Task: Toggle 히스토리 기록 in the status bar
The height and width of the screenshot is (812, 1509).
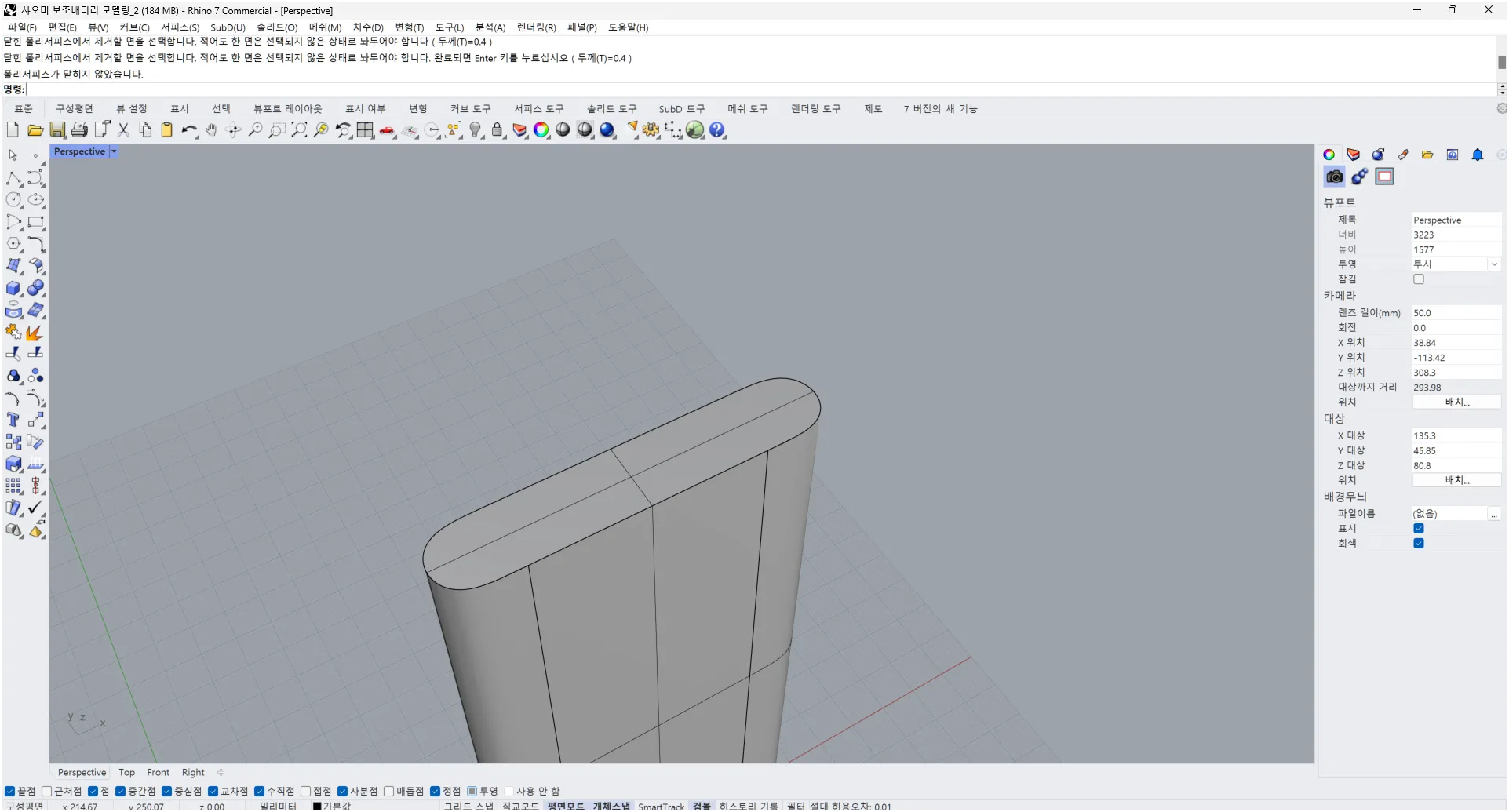Action: pos(749,807)
